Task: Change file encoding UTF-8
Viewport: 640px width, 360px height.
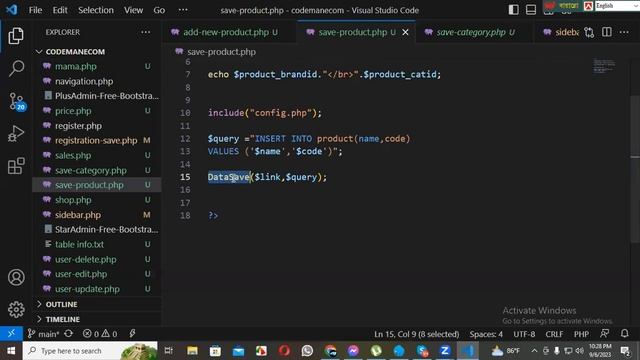Action: [524, 334]
